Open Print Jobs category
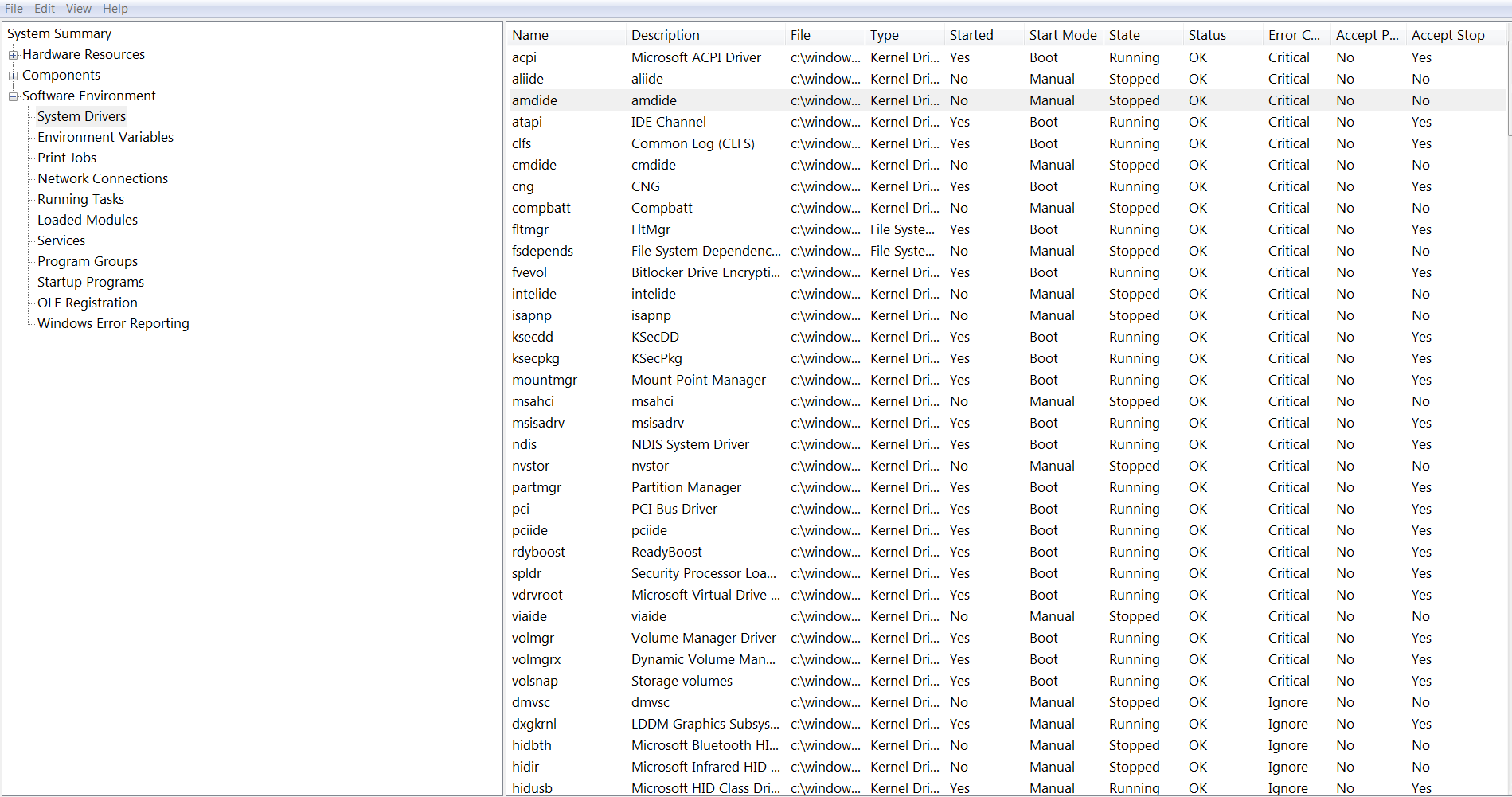1512x797 pixels. click(67, 158)
